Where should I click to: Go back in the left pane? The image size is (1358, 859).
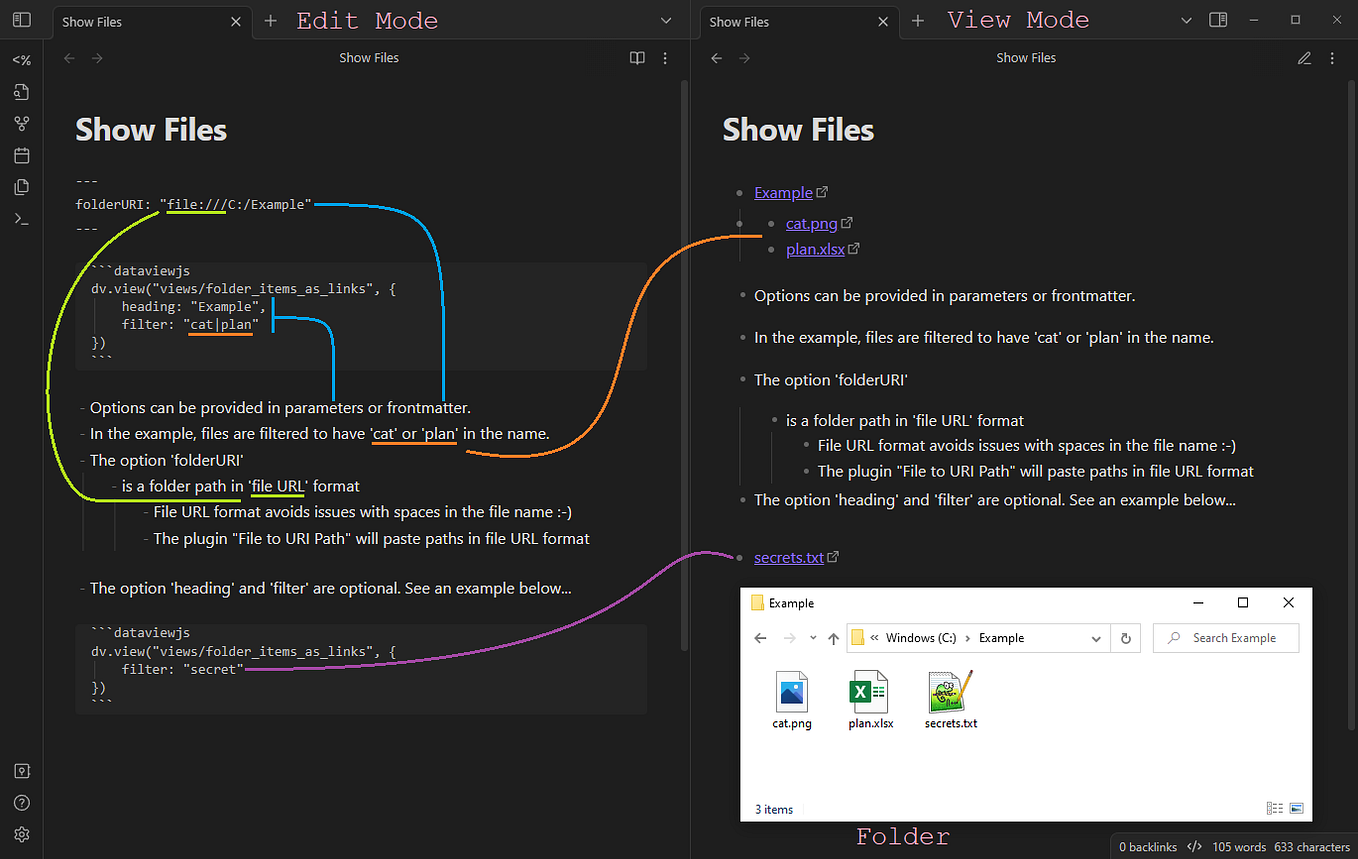pos(69,58)
